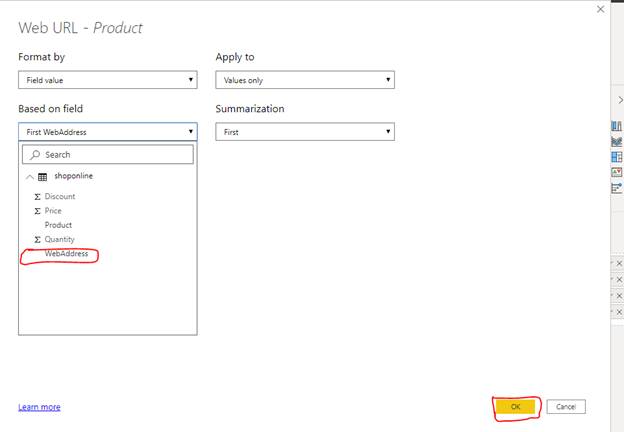Select the stacked bar chart visual icon

coord(616,126)
